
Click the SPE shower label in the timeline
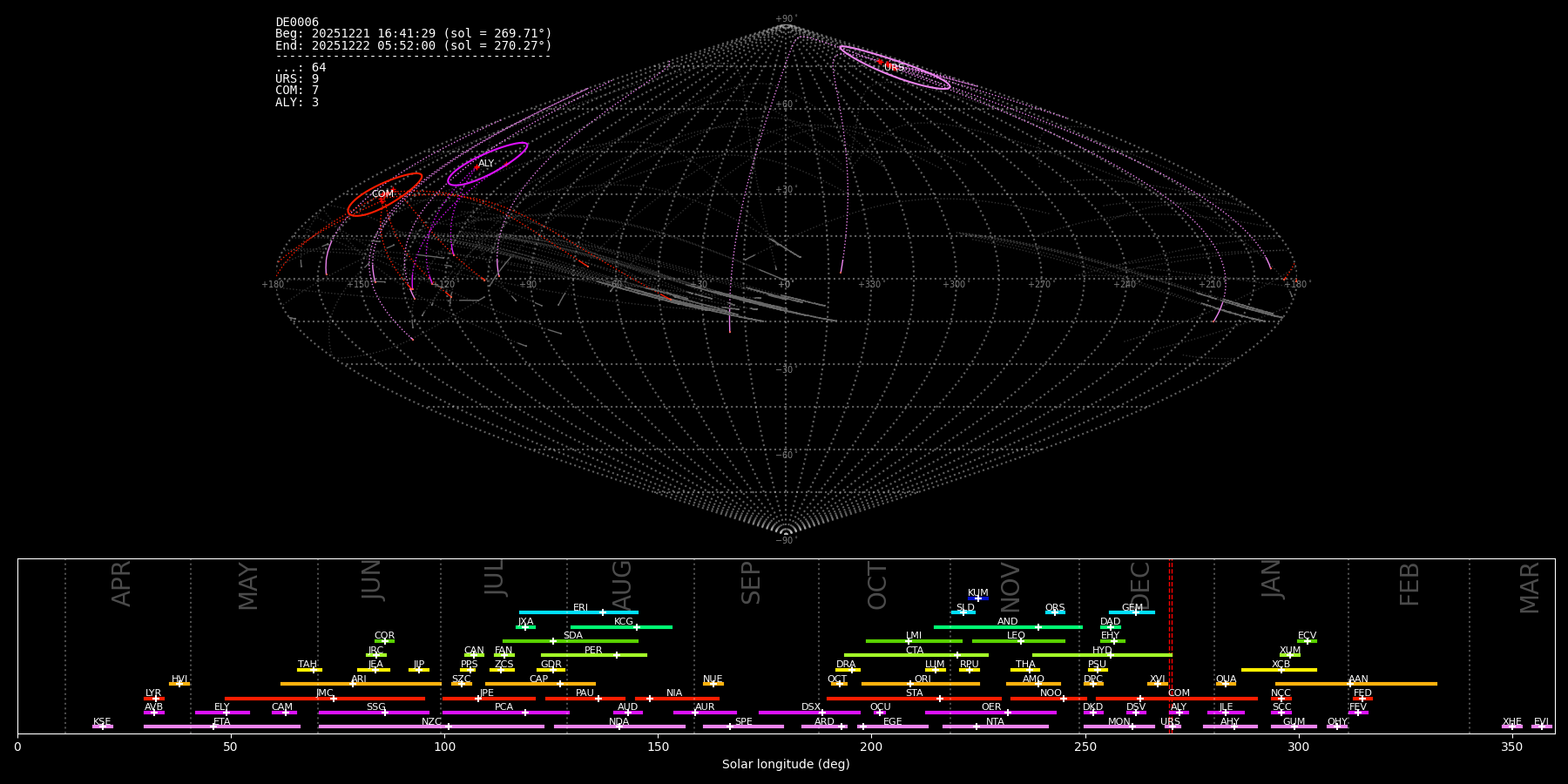[744, 722]
